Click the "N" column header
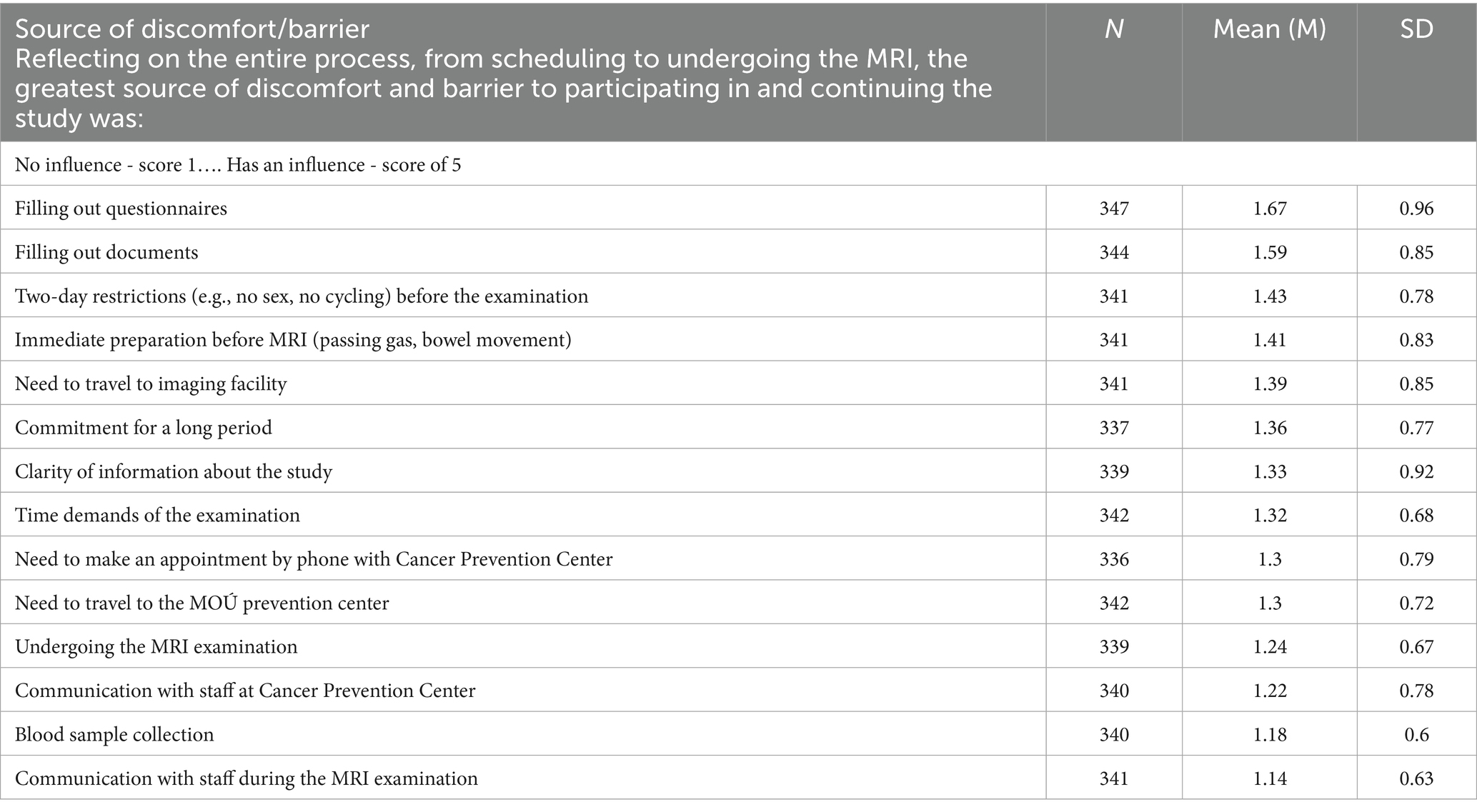Image resolution: width=1477 pixels, height=812 pixels. (1113, 29)
